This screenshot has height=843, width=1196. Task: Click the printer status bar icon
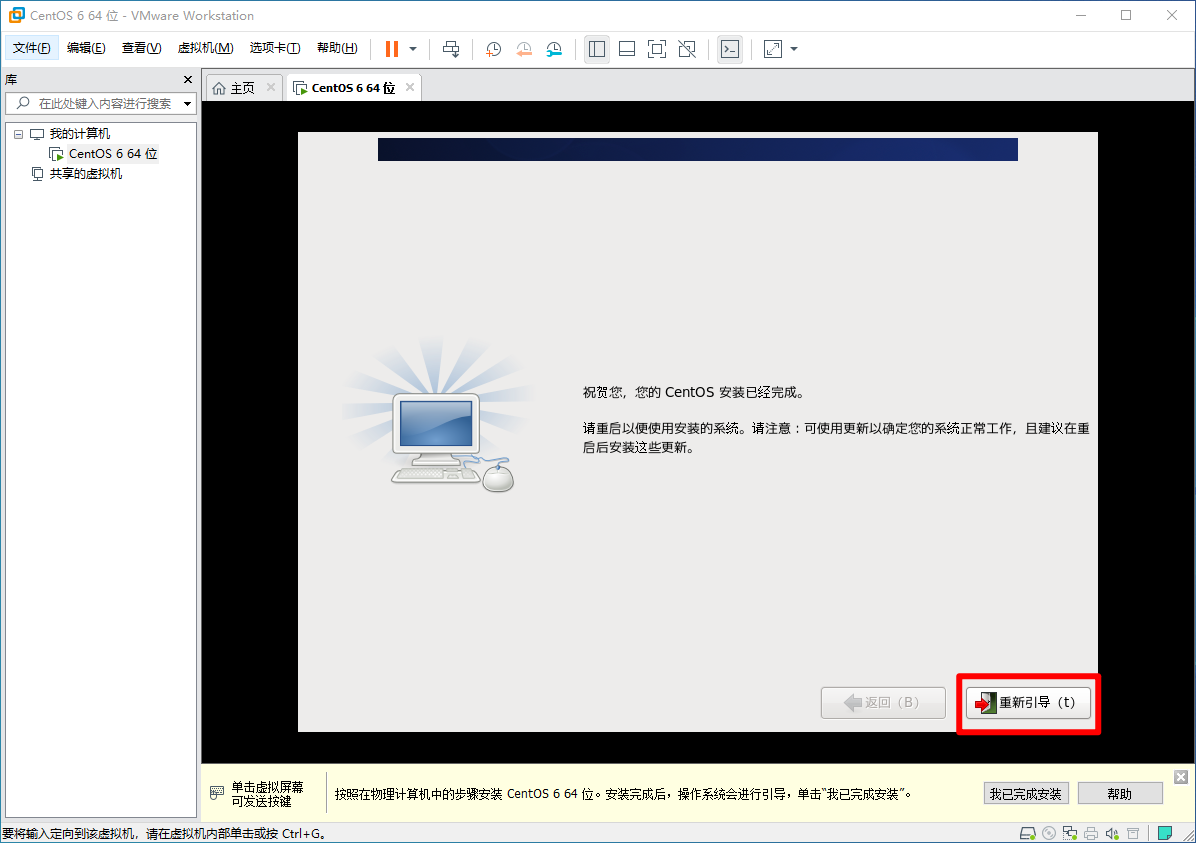pyautogui.click(x=1091, y=833)
